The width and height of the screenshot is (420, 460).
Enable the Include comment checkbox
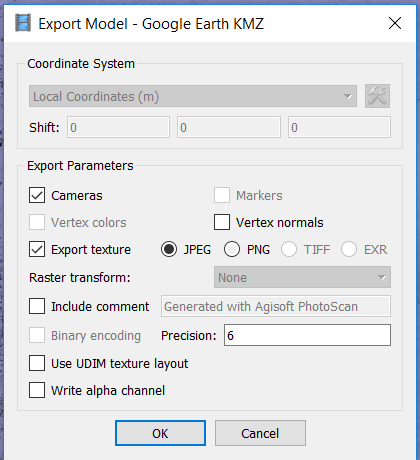click(x=37, y=306)
